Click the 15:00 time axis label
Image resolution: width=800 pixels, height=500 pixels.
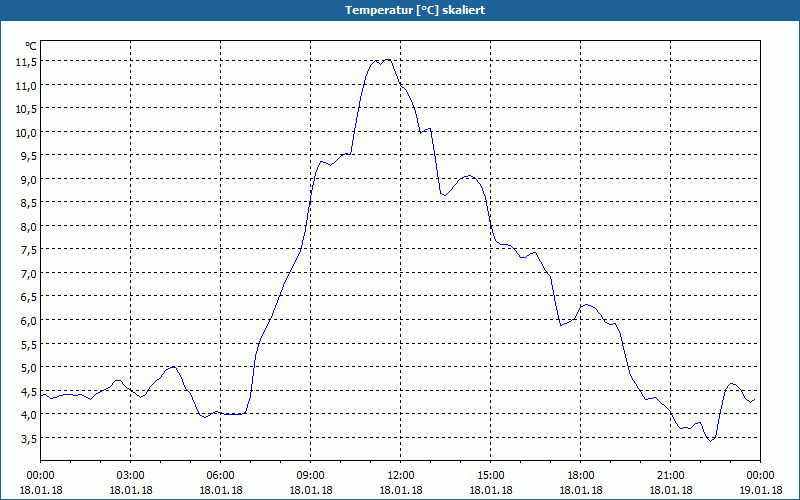pyautogui.click(x=491, y=476)
